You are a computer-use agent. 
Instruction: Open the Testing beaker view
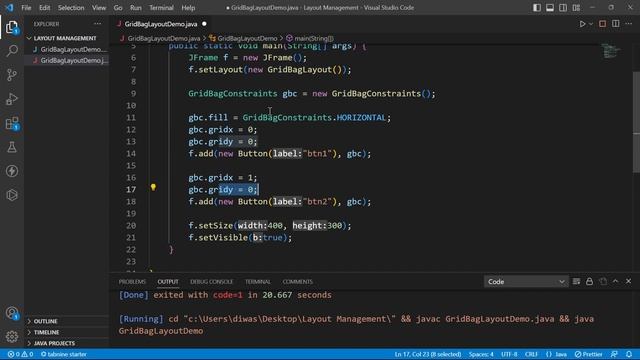pos(12,147)
